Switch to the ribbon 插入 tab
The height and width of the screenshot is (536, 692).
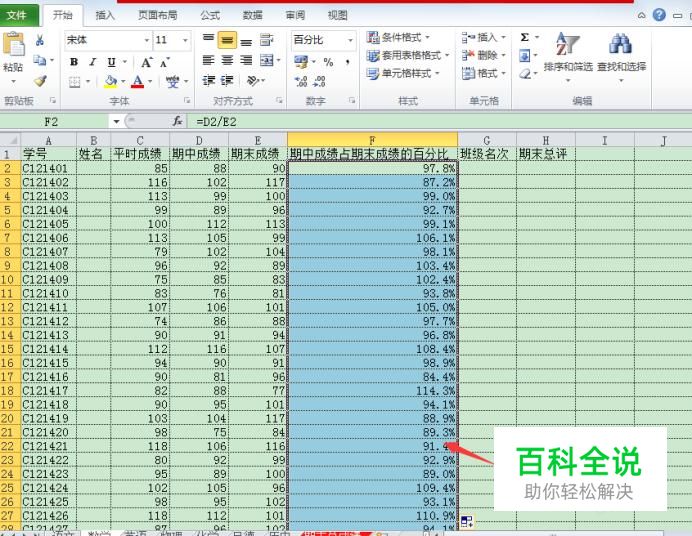tap(105, 15)
